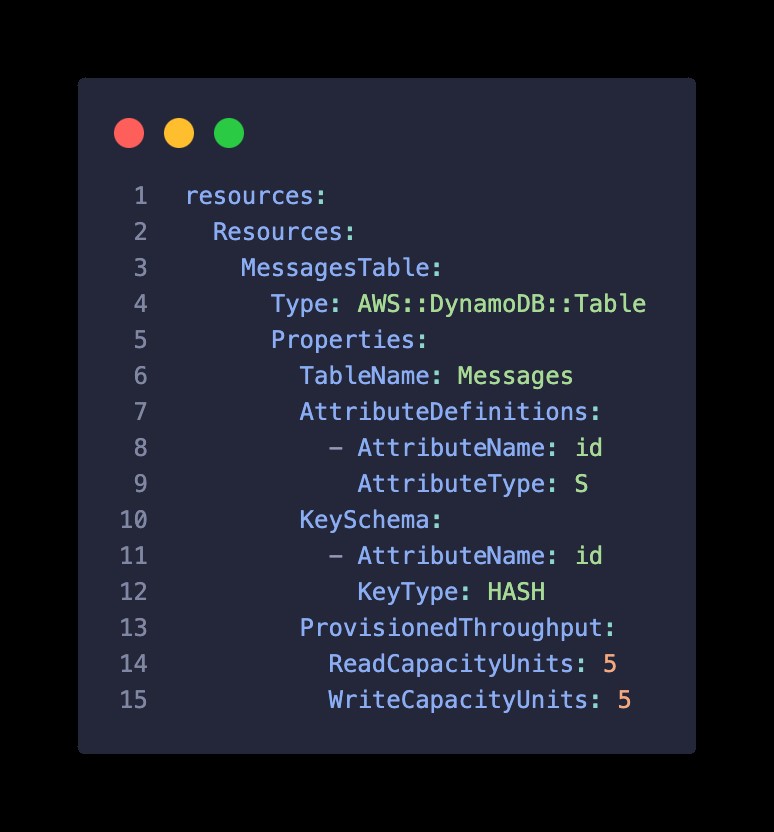The height and width of the screenshot is (832, 774).
Task: Click the yellow minimize dot
Action: (x=179, y=133)
